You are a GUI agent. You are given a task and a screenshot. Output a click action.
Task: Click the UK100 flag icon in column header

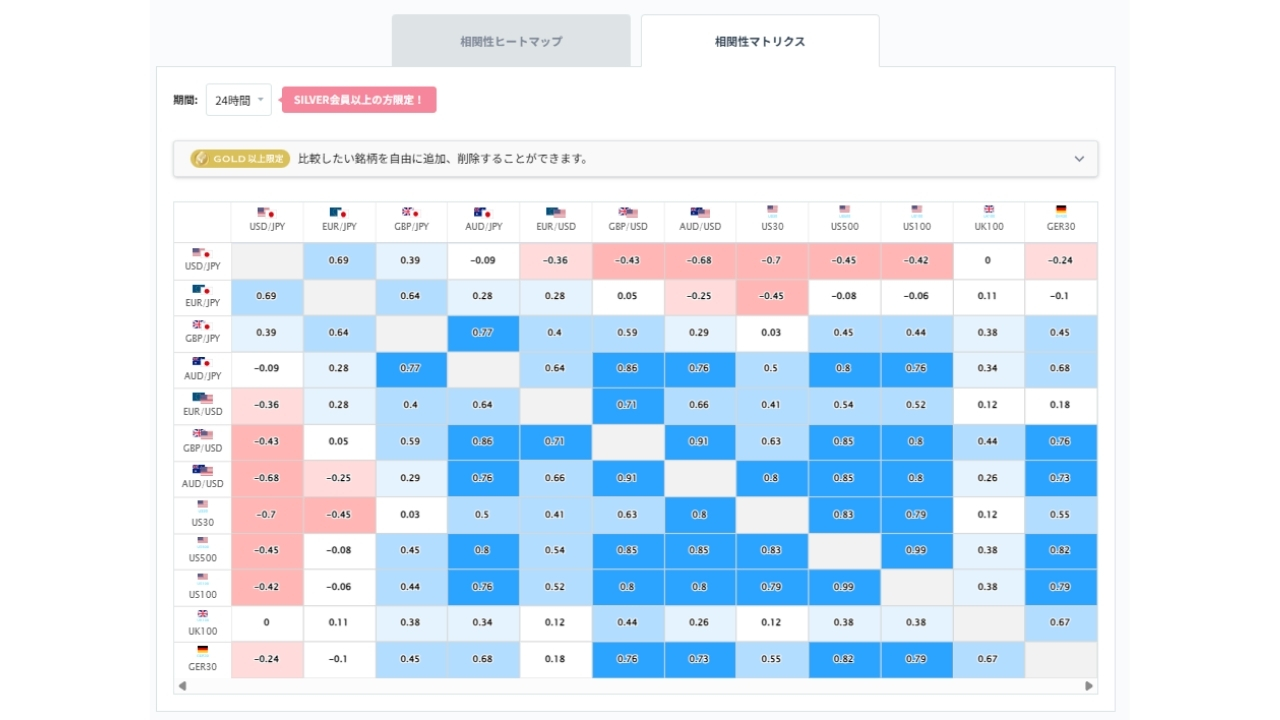click(x=989, y=210)
